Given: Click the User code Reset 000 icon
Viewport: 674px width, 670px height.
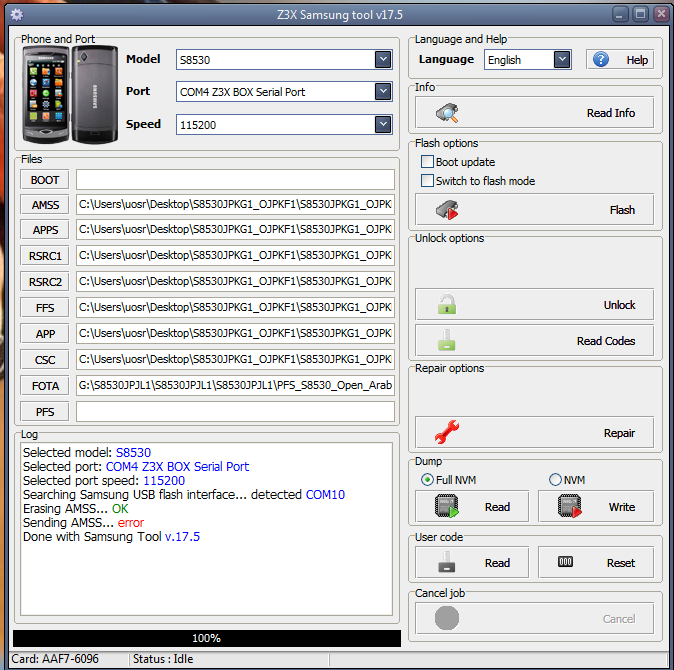Looking at the screenshot, I should [x=565, y=562].
